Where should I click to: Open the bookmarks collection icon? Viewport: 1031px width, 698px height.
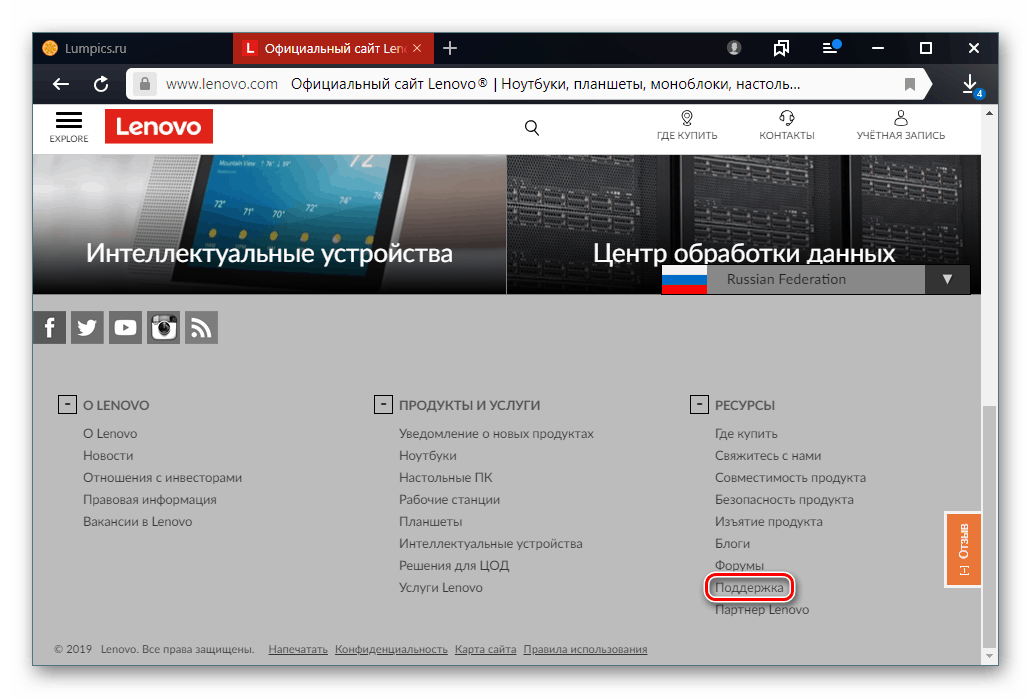781,48
